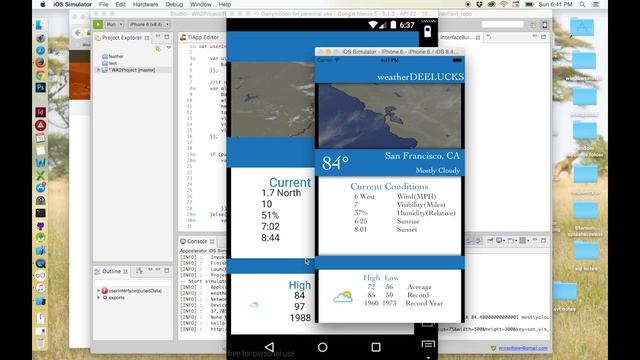The height and width of the screenshot is (360, 640).
Task: Open the Debug menu
Action: [x=174, y=4]
